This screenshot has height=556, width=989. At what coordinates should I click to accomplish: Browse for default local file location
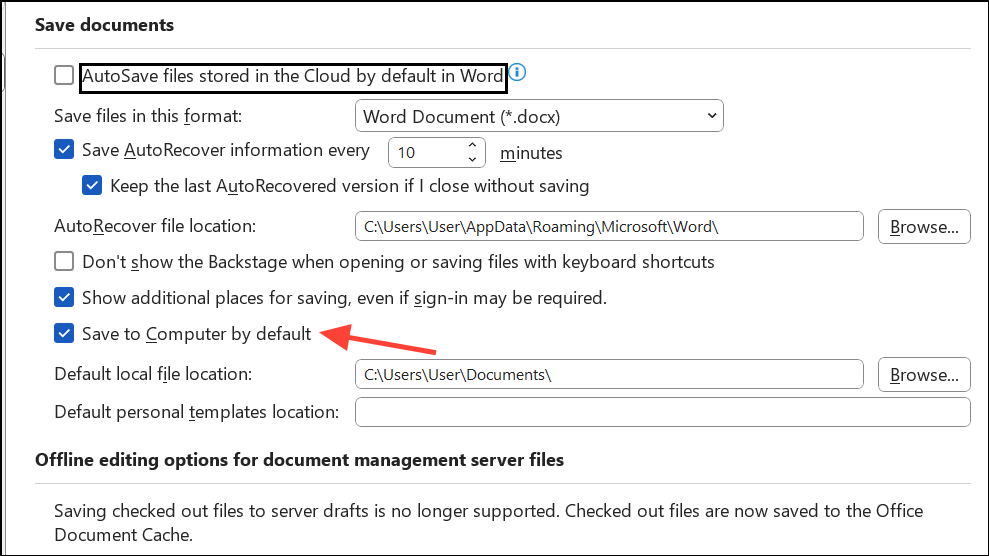[924, 374]
